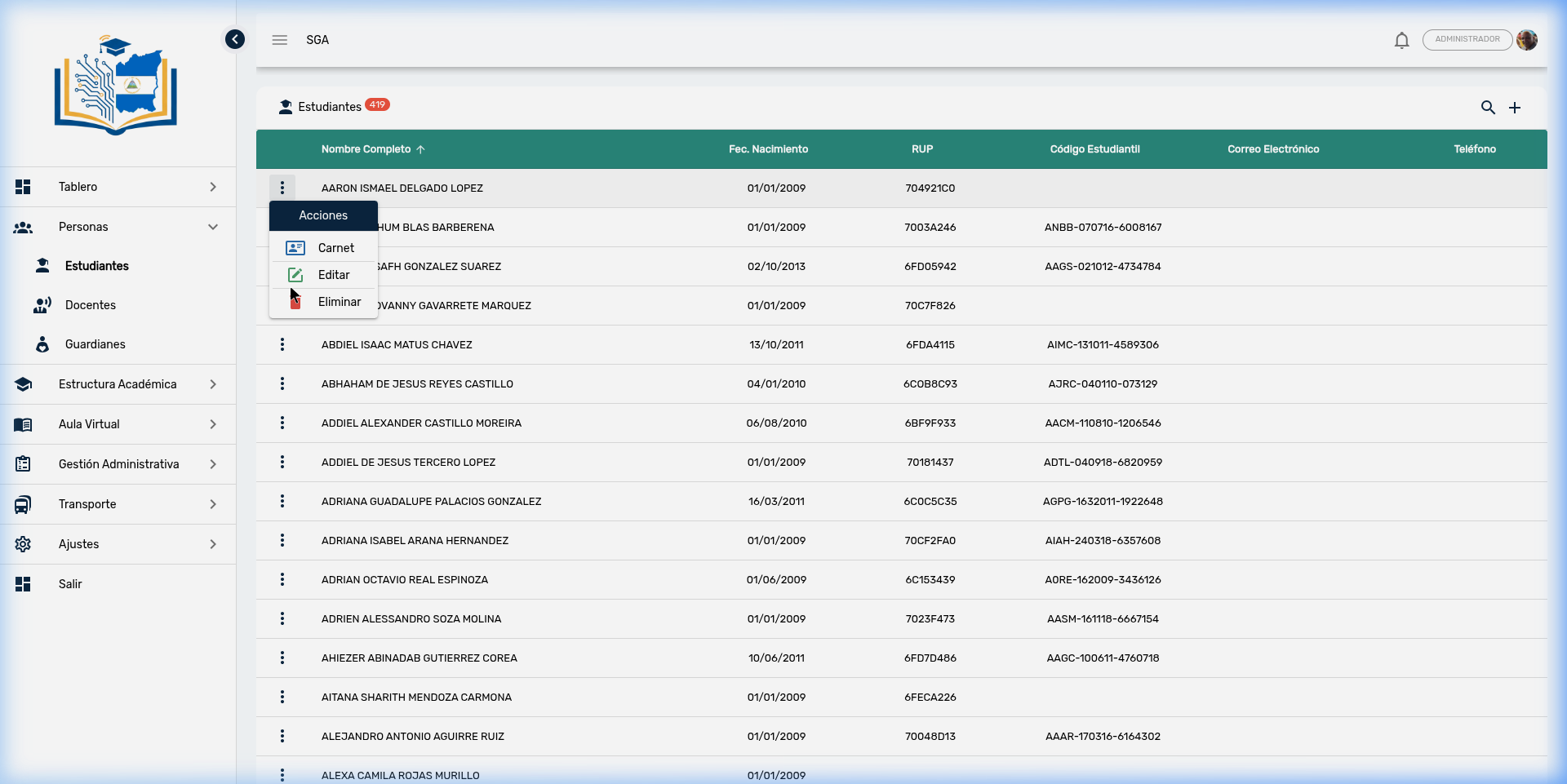
Task: Collapse sidebar with the back arrow button
Action: click(235, 39)
